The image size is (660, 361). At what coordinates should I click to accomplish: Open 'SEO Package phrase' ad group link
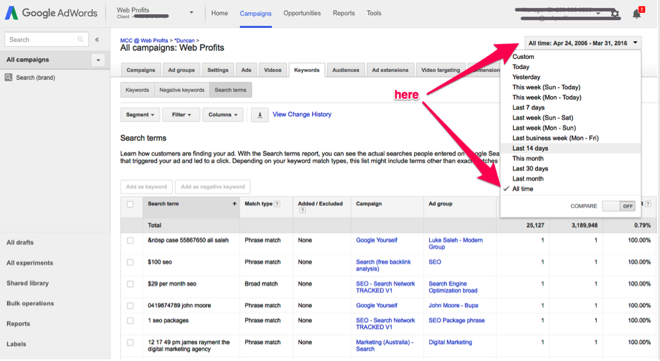coord(456,321)
